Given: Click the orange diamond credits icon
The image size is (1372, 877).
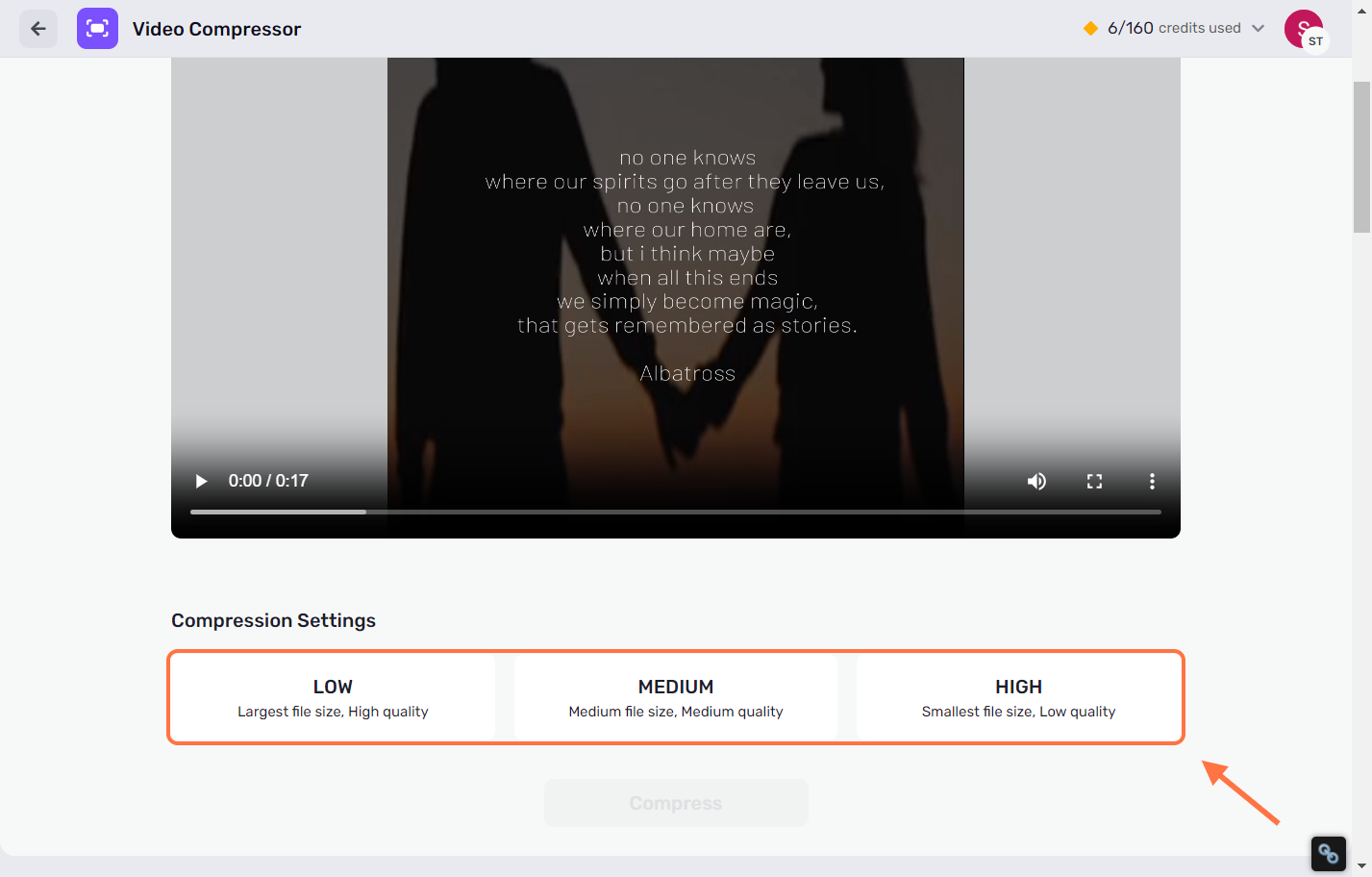Looking at the screenshot, I should pos(1090,28).
